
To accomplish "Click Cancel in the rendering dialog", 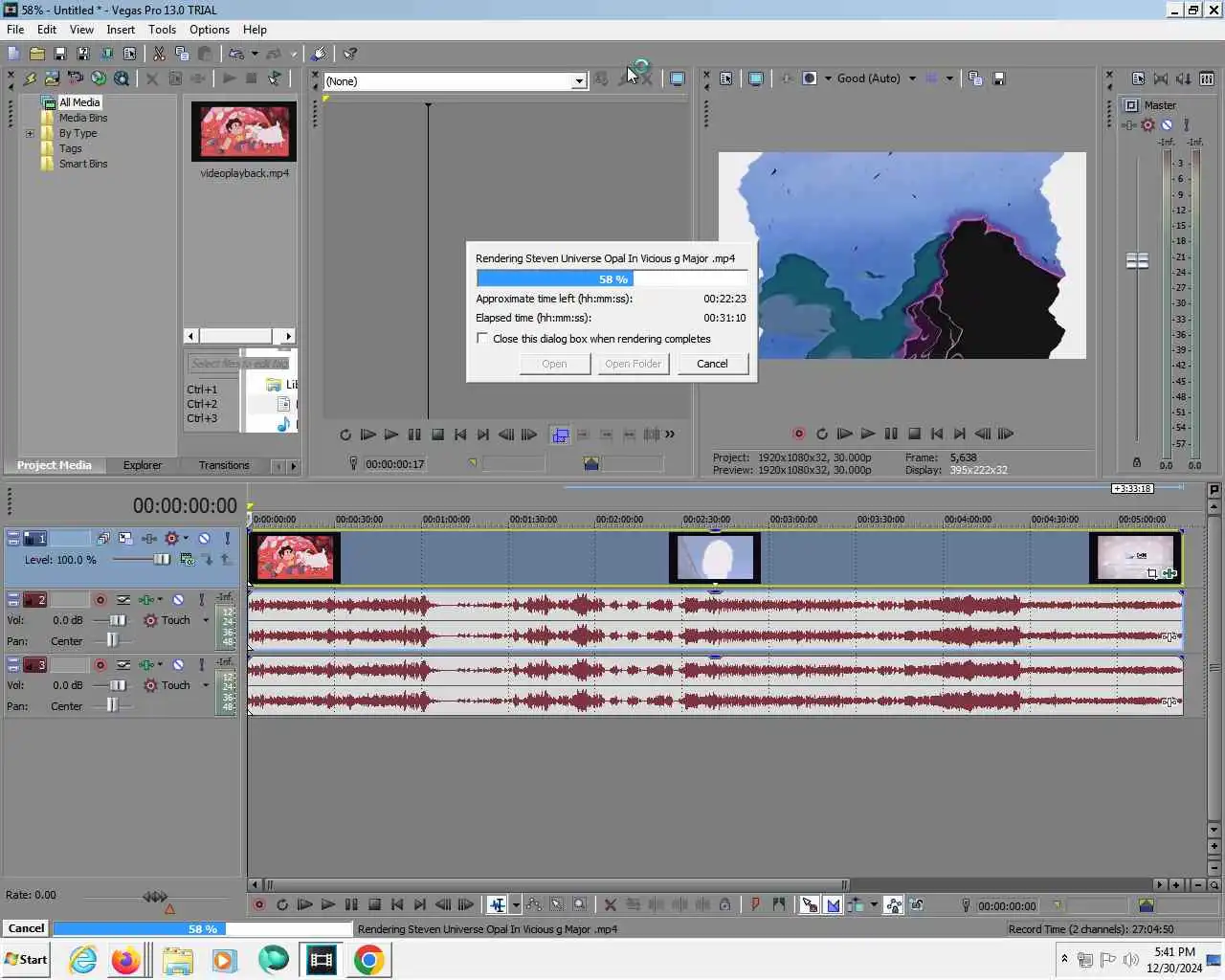I will (x=712, y=364).
